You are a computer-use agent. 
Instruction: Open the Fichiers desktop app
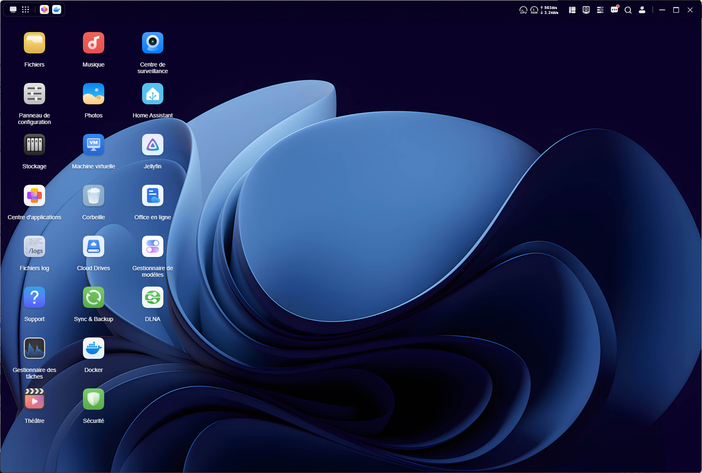[x=34, y=43]
